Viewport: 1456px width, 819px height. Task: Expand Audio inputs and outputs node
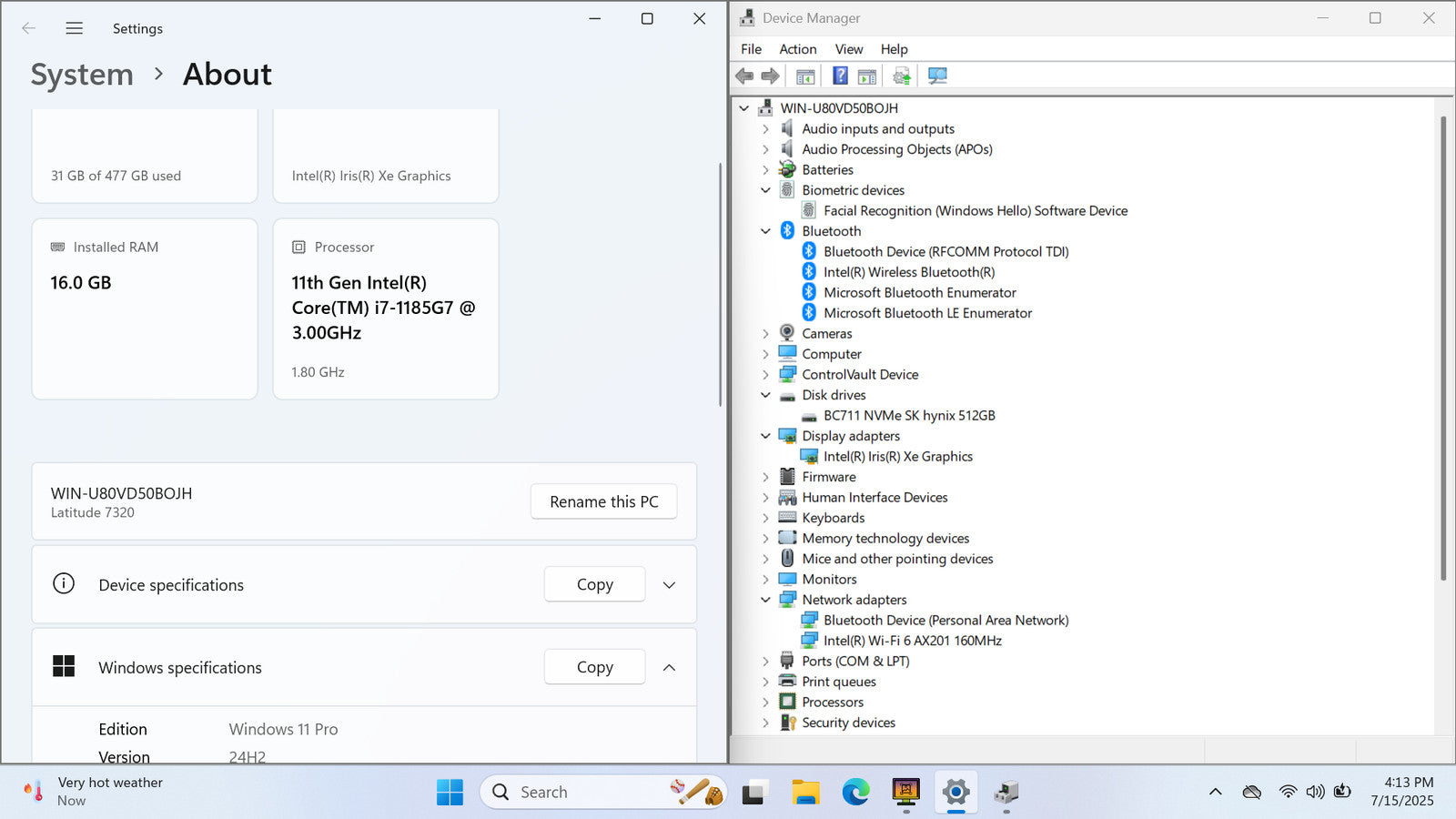click(766, 129)
